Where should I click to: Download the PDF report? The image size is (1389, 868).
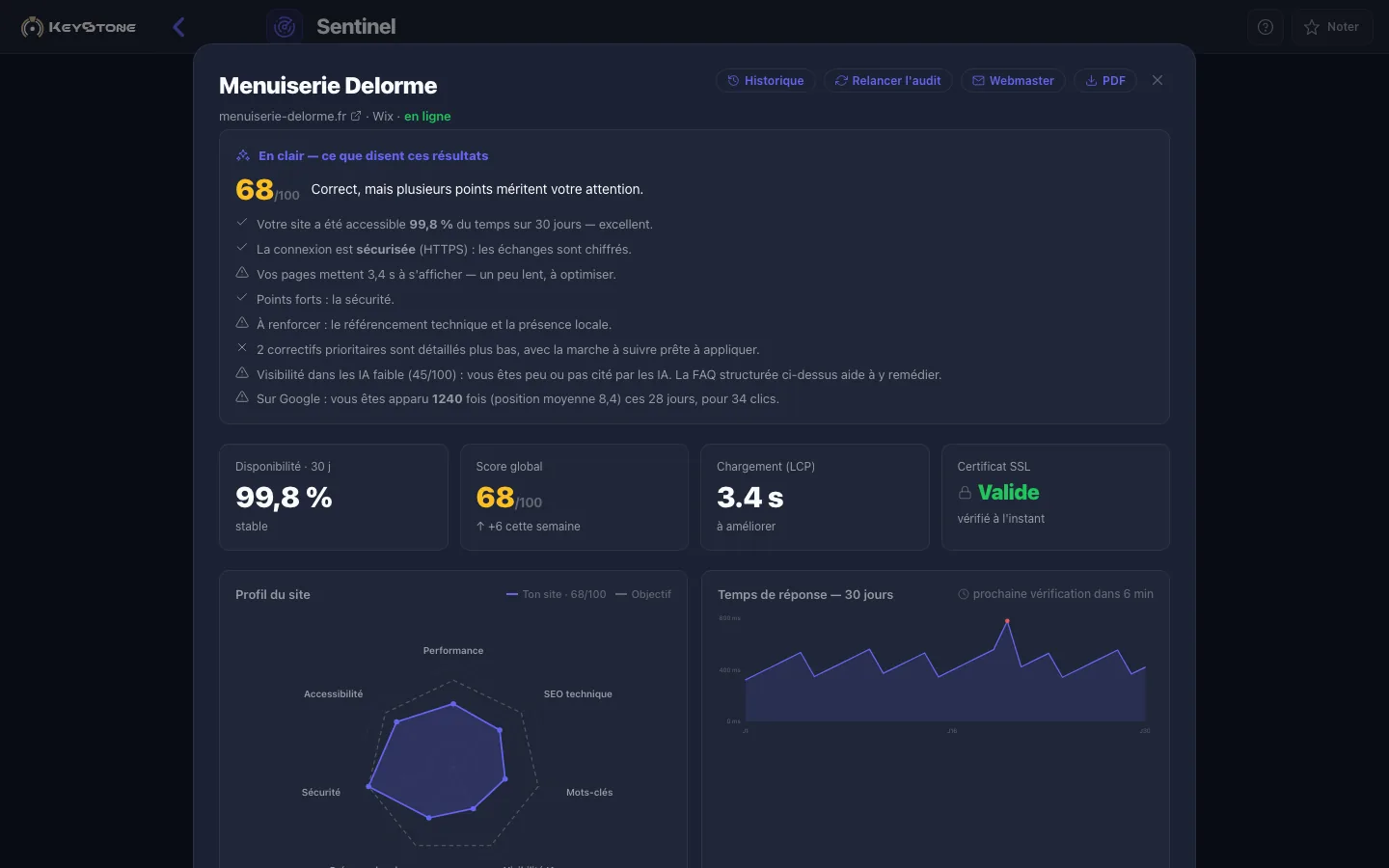[x=1105, y=81]
